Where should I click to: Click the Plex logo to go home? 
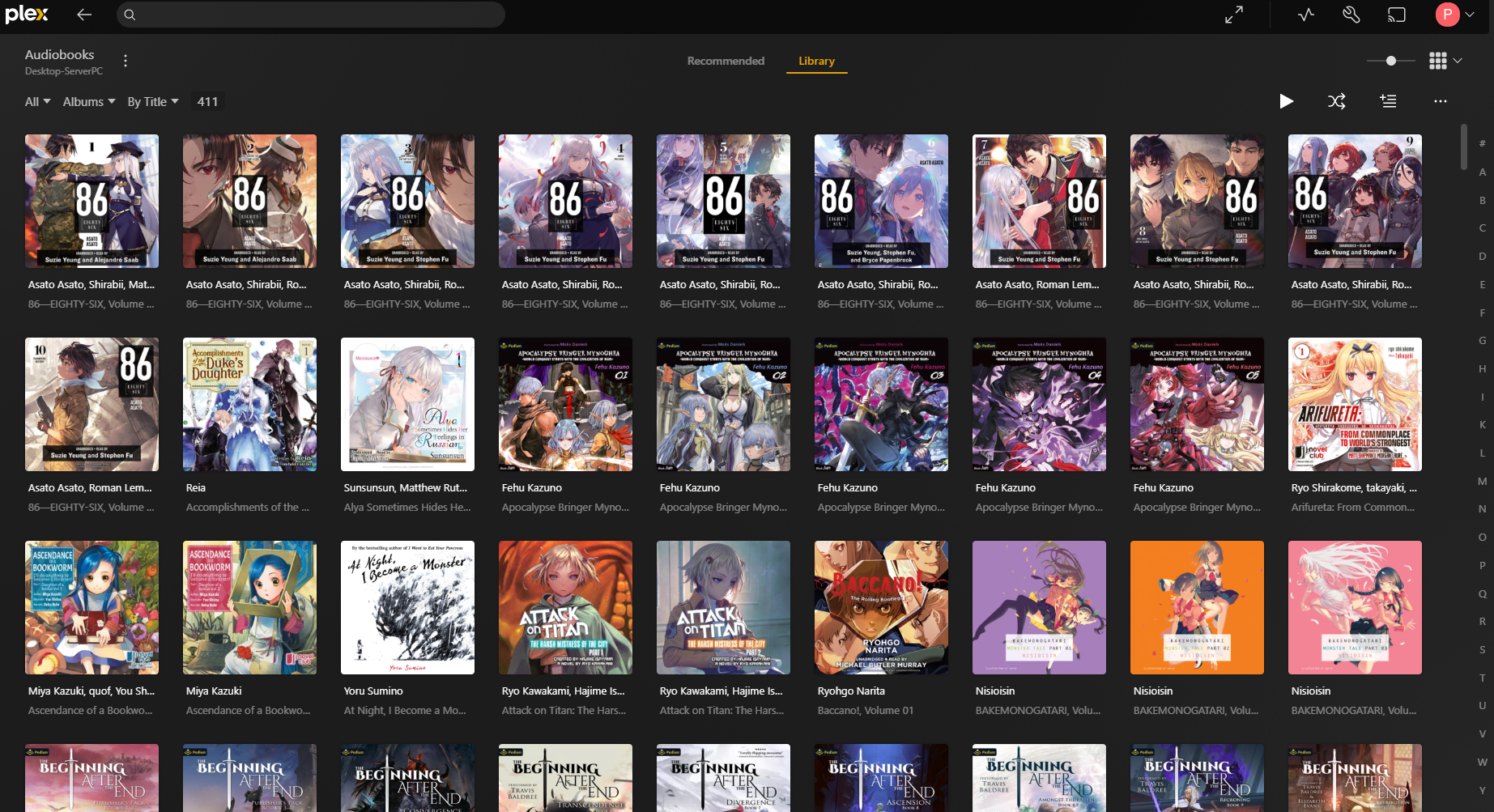(27, 15)
